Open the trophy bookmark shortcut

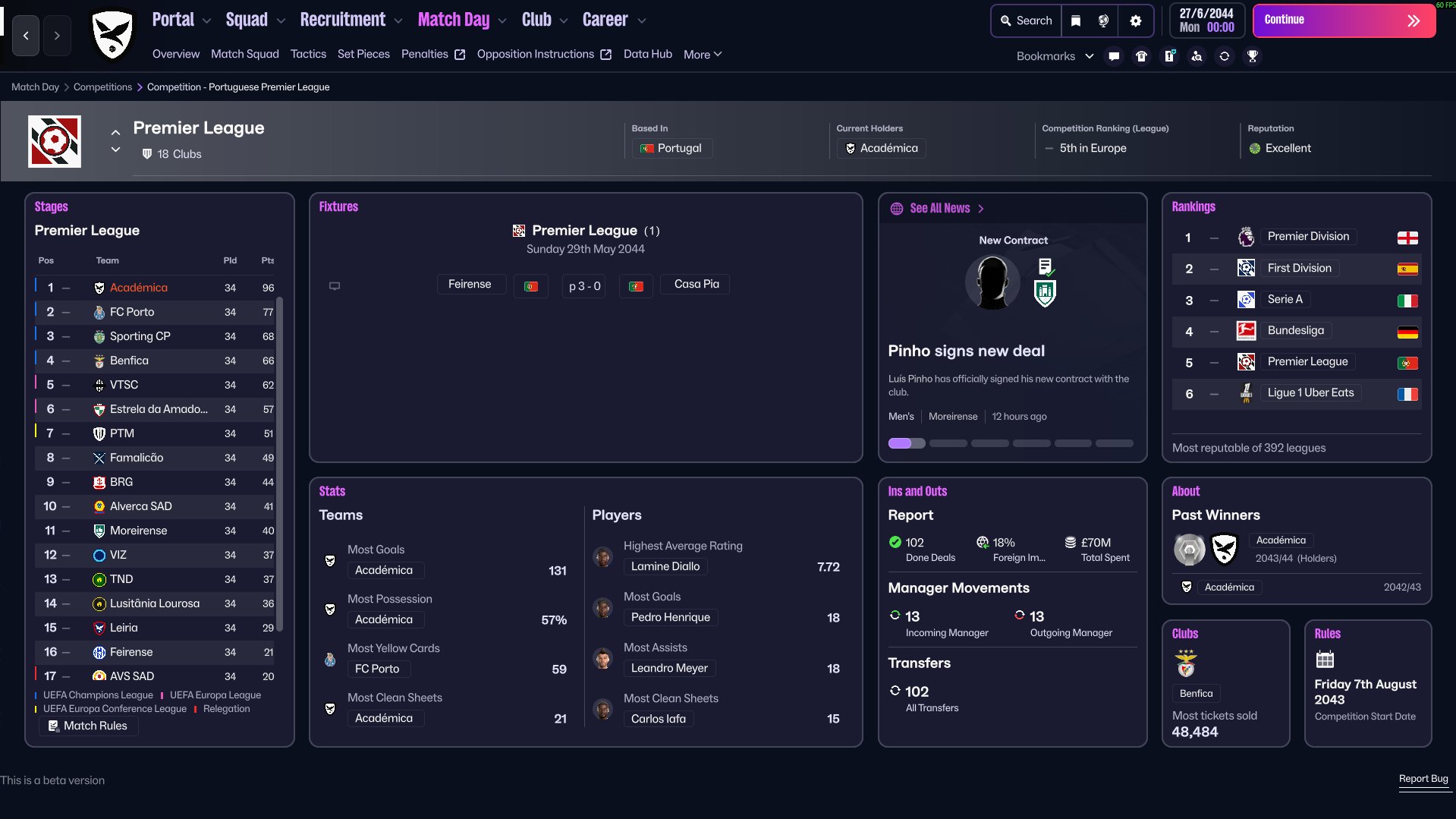pos(1253,56)
